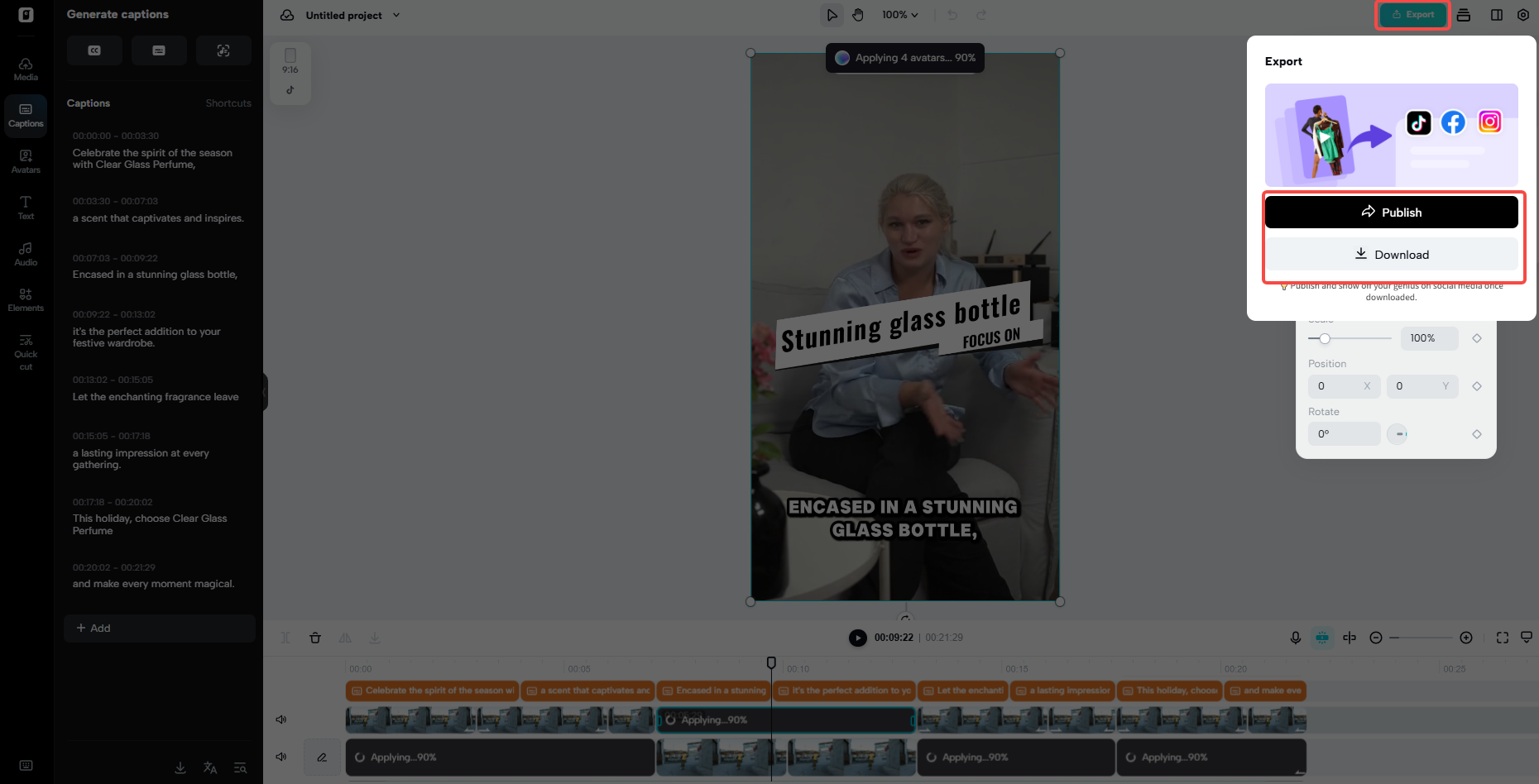This screenshot has width=1539, height=784.
Task: Mute the lower video track
Action: [281, 757]
